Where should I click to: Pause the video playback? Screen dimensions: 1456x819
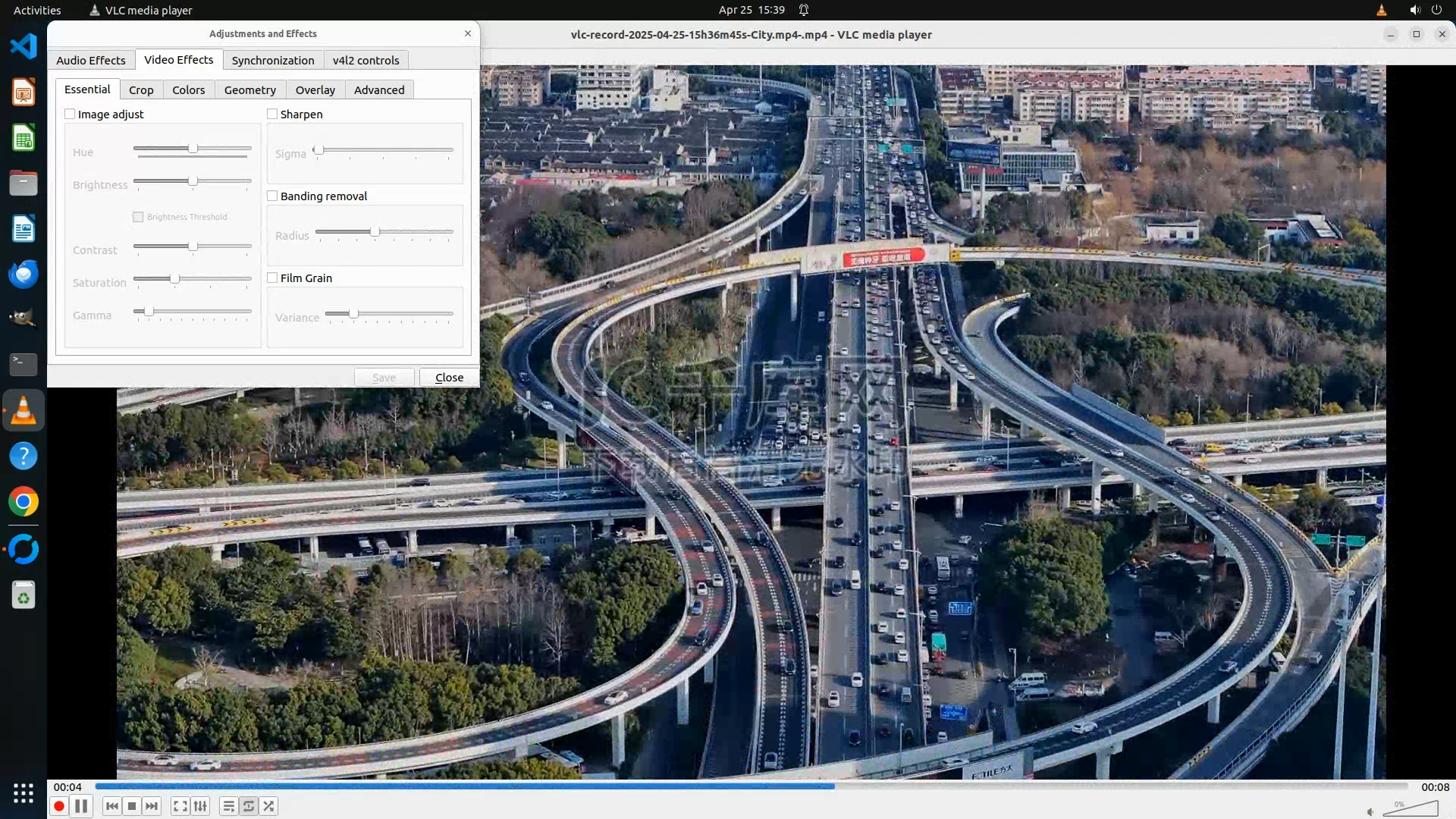(x=81, y=806)
